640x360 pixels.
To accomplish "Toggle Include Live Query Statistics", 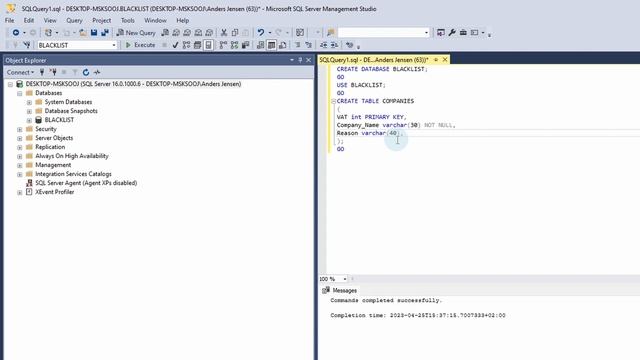I will coord(234,45).
